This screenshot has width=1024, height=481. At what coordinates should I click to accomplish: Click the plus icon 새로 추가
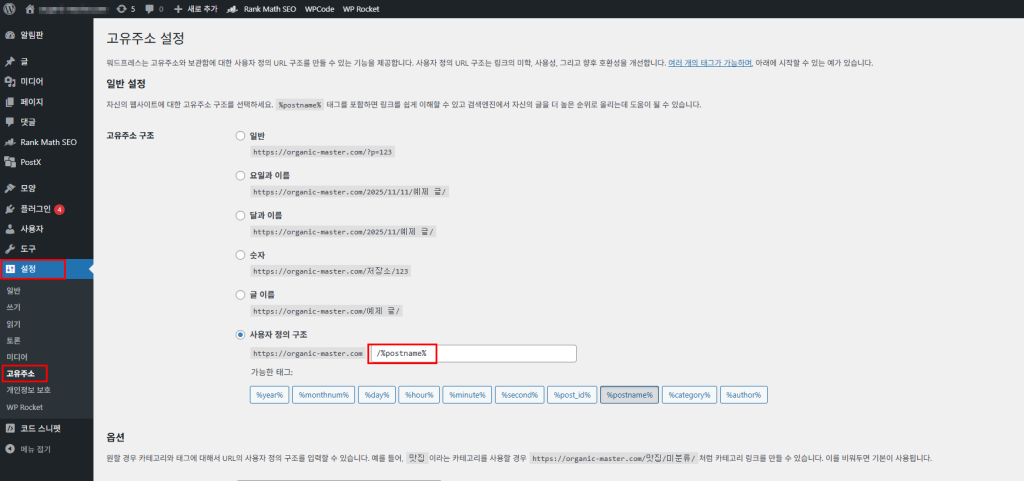[x=178, y=9]
